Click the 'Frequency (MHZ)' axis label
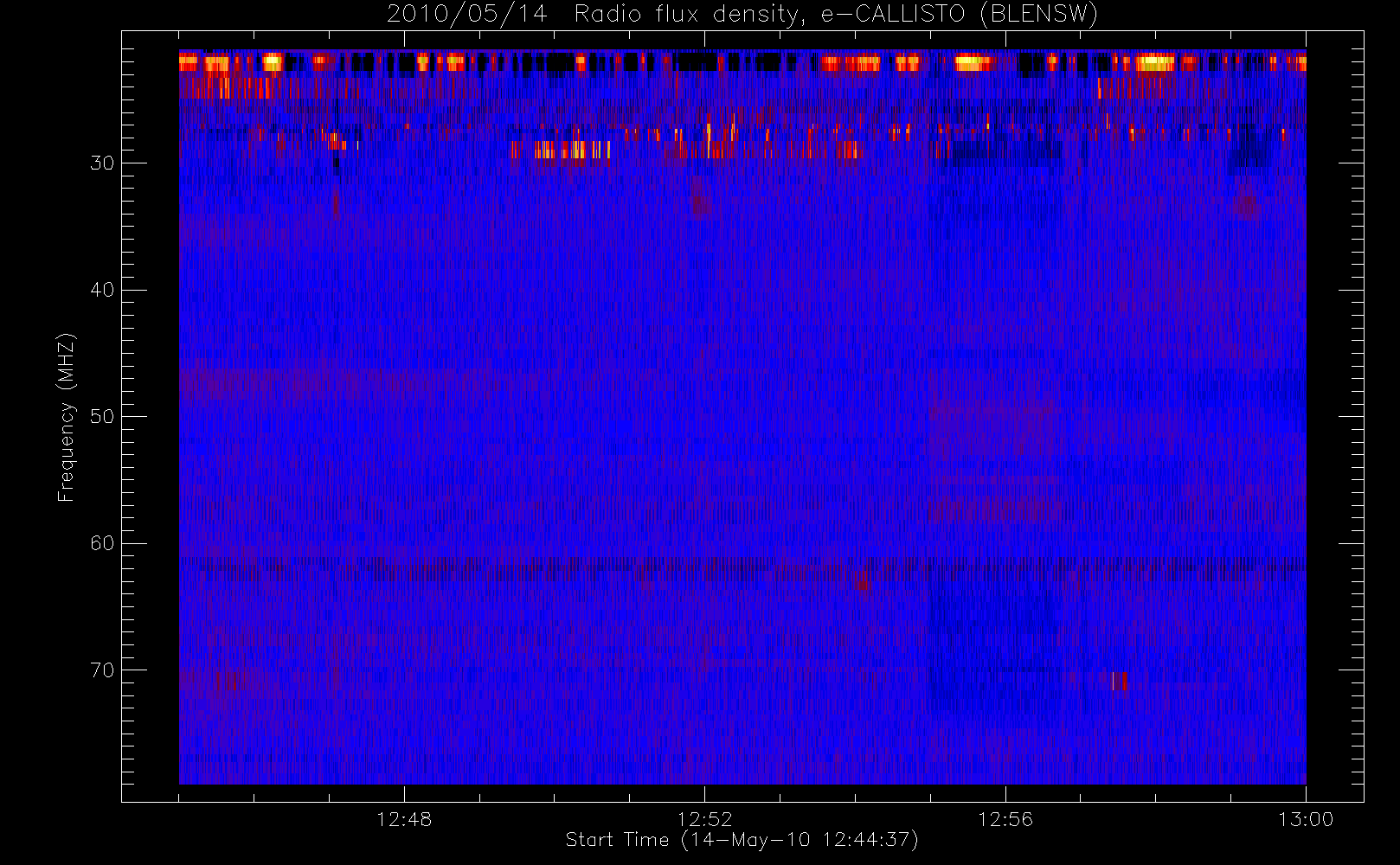This screenshot has width=1400, height=865. 66,417
